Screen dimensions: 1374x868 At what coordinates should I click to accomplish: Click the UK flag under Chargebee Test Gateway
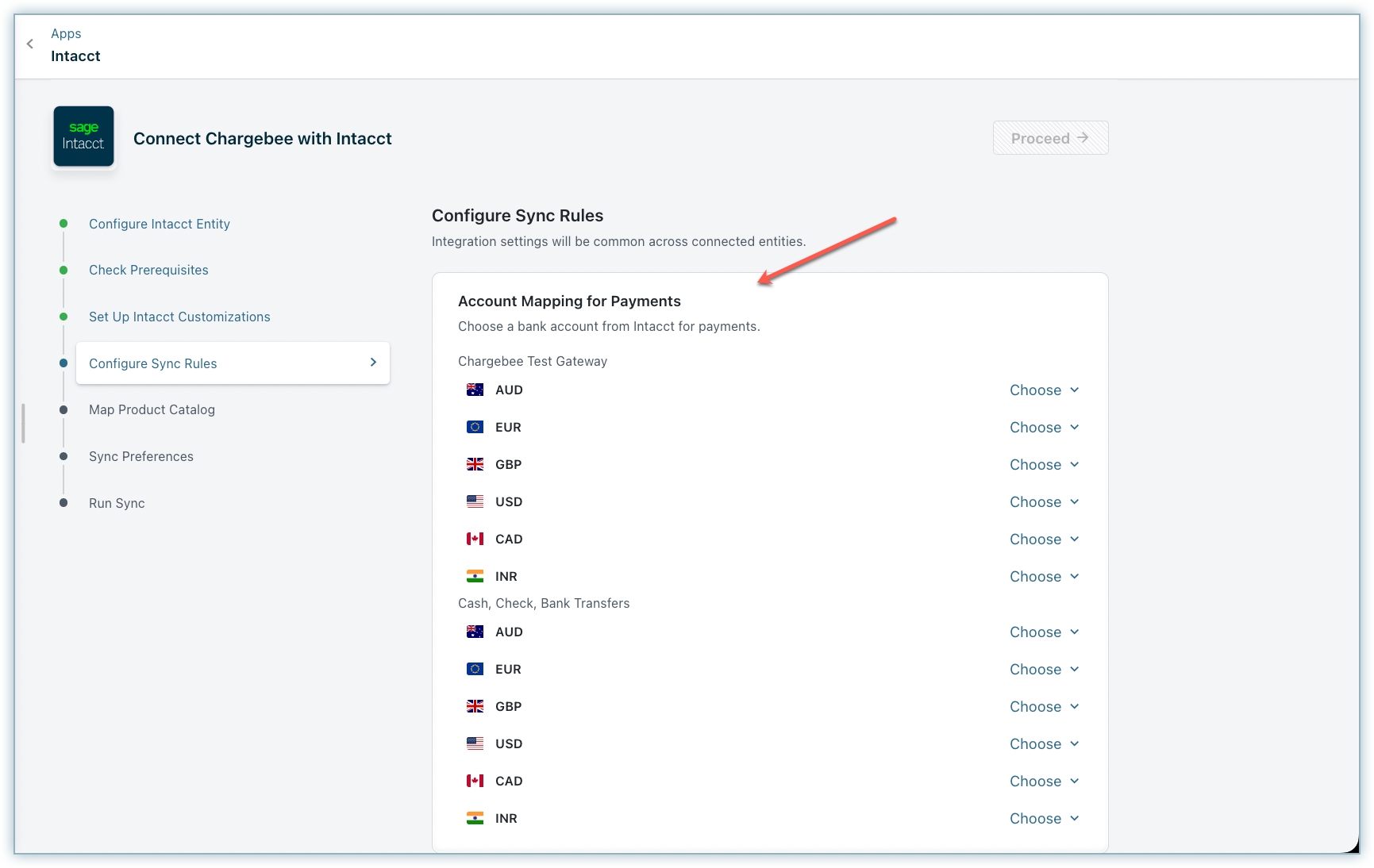click(475, 464)
